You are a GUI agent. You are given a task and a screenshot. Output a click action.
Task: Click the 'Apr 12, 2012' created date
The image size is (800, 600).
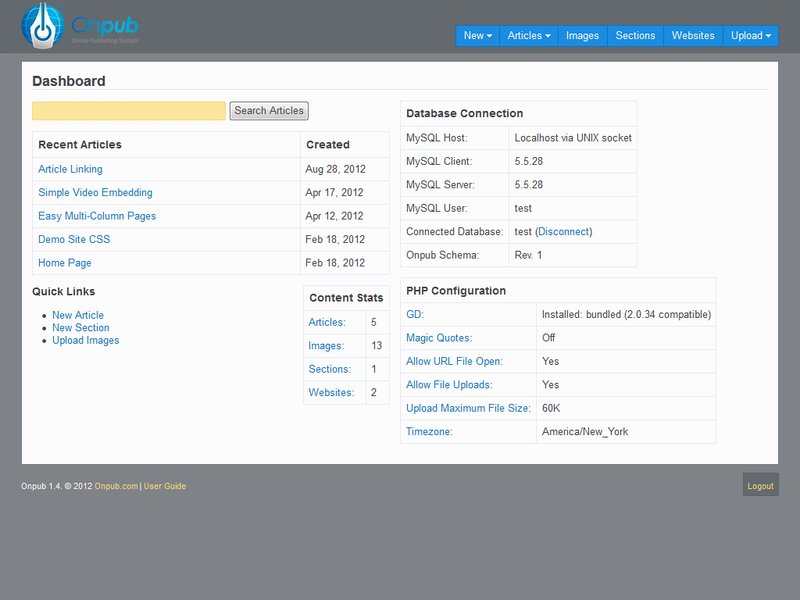(334, 216)
